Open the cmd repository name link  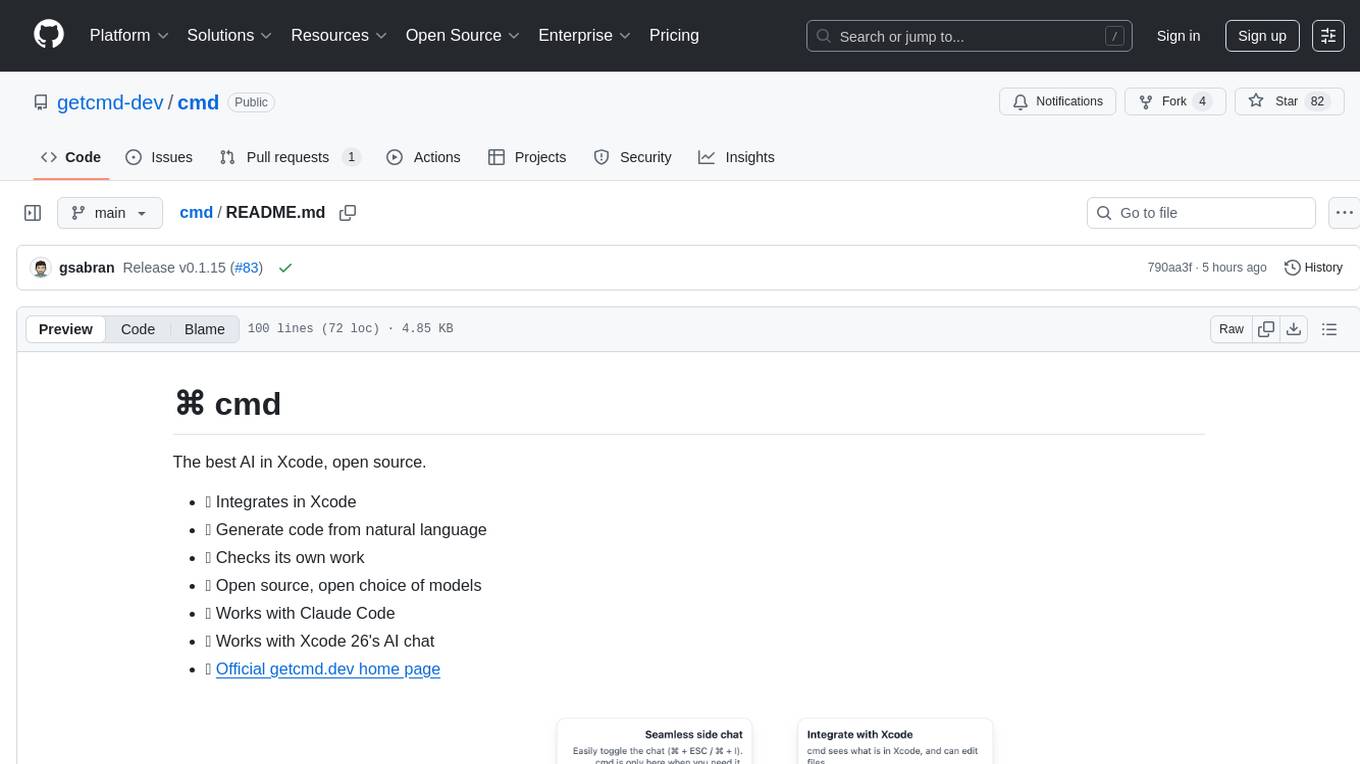tap(198, 102)
